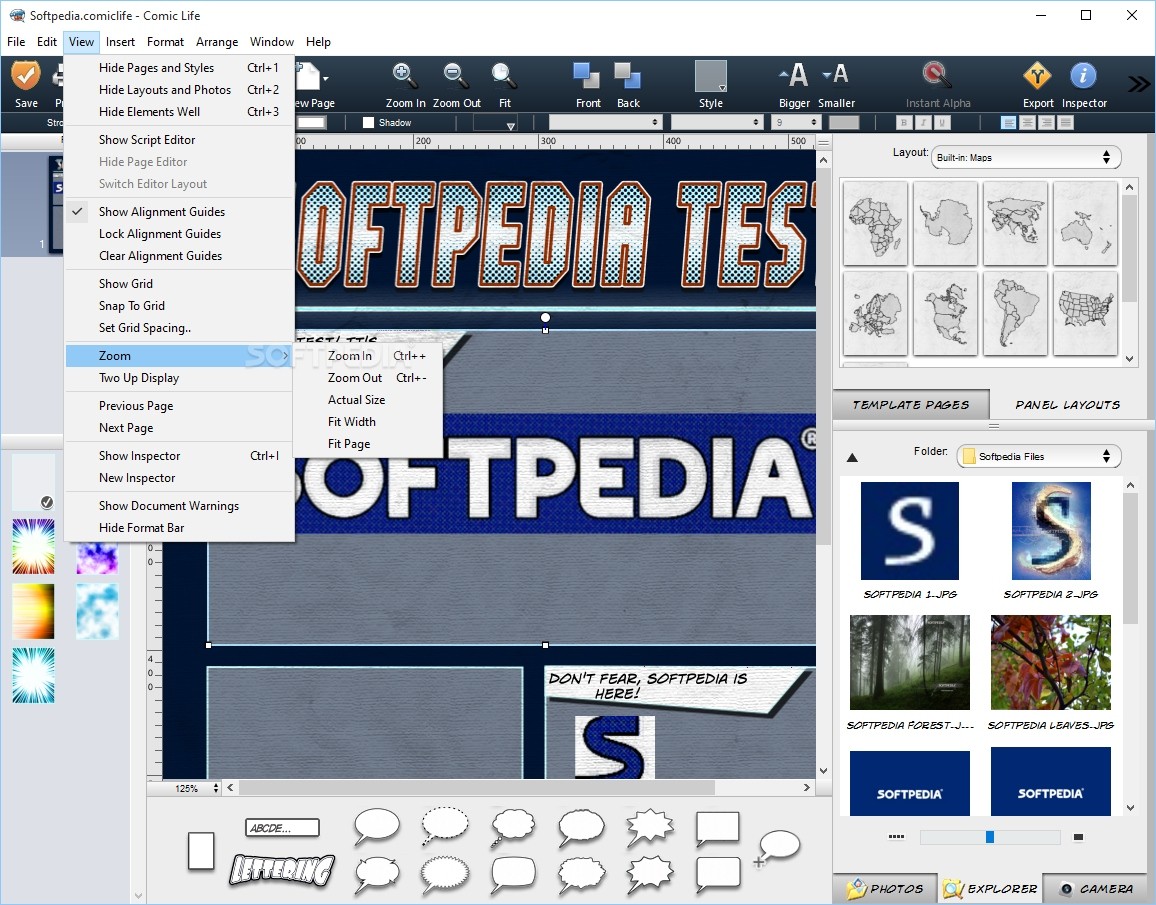Select the USA map layout thumbnail

coord(1085,313)
